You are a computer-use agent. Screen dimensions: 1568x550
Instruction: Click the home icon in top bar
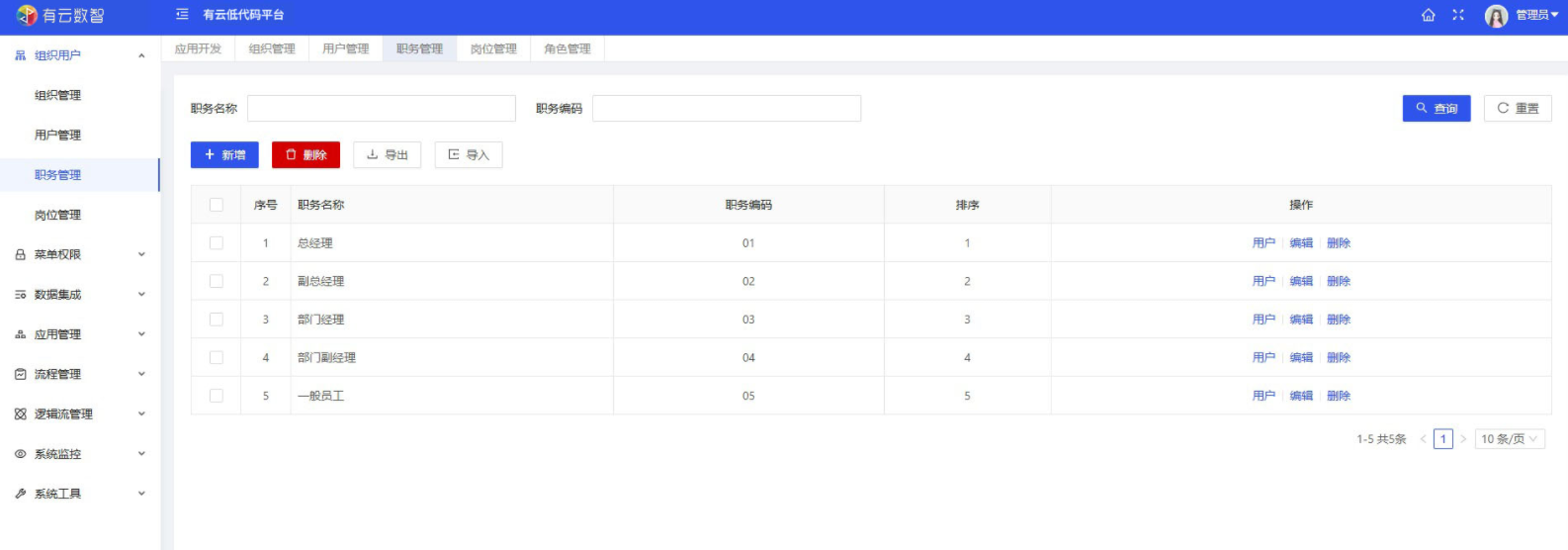(1428, 15)
